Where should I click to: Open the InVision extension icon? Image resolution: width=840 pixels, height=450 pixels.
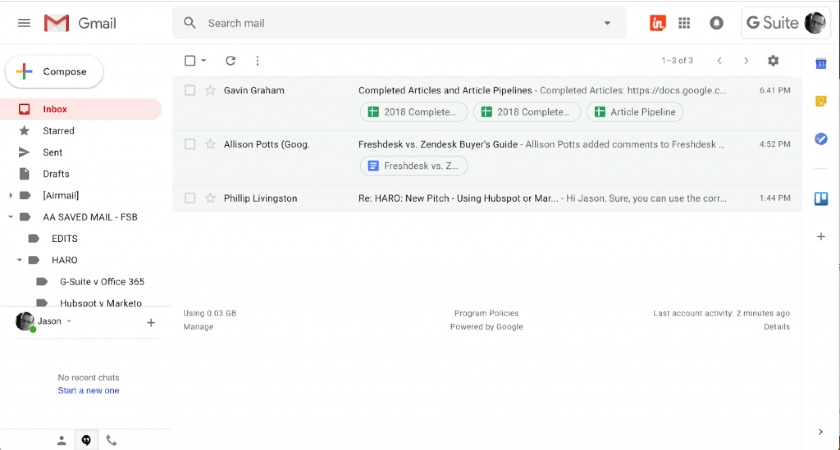click(658, 22)
